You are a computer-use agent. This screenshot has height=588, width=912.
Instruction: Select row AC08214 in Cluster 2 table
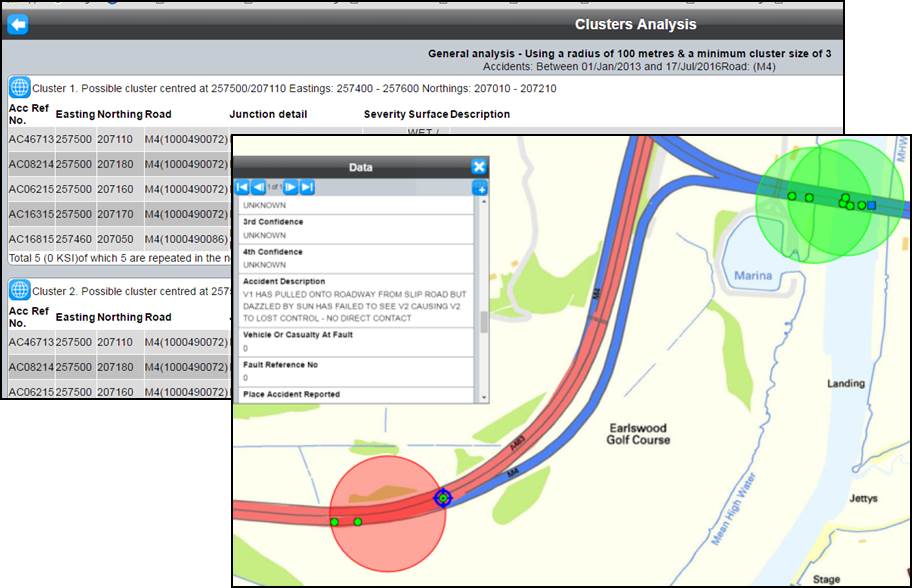30,367
